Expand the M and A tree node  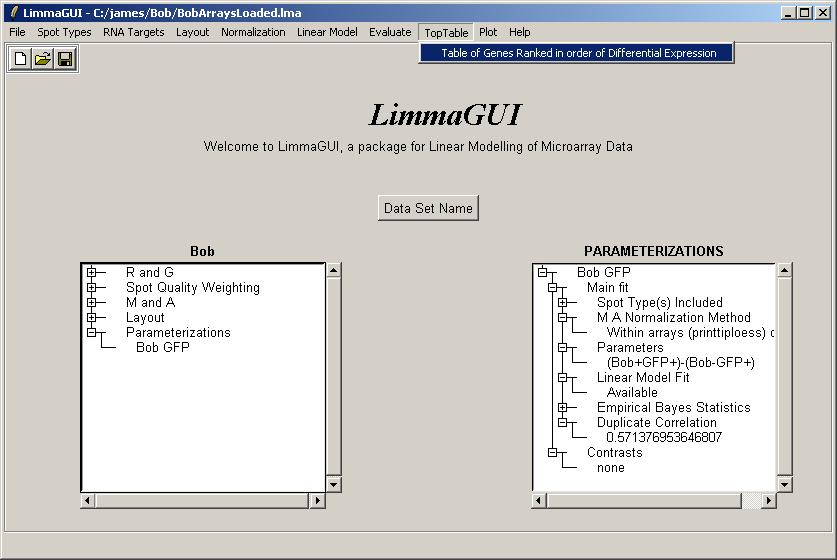92,302
